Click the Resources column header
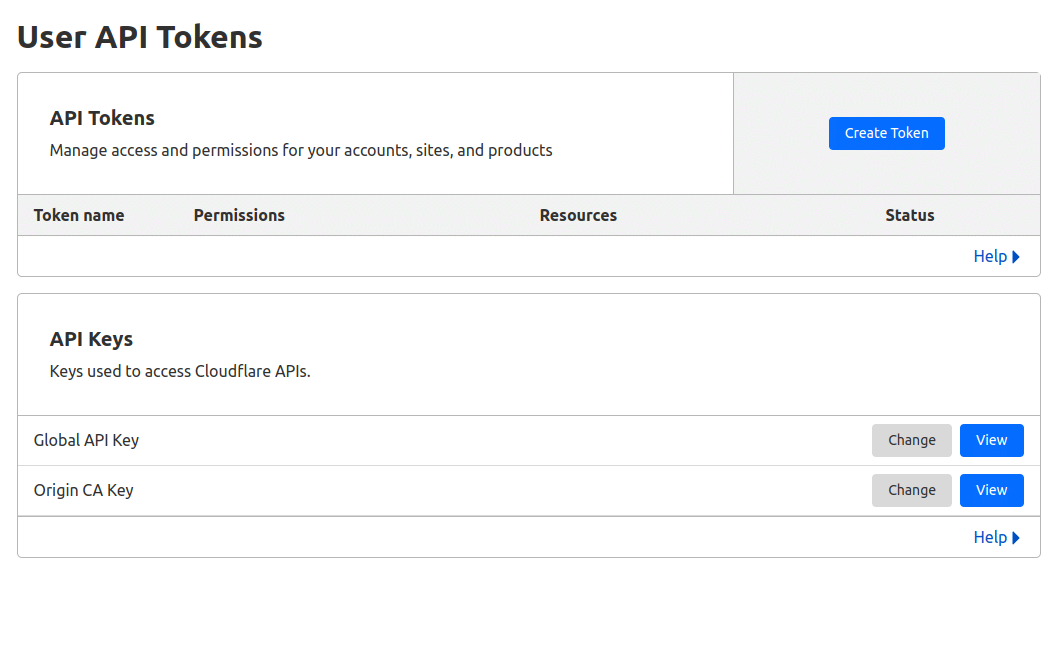 (578, 215)
